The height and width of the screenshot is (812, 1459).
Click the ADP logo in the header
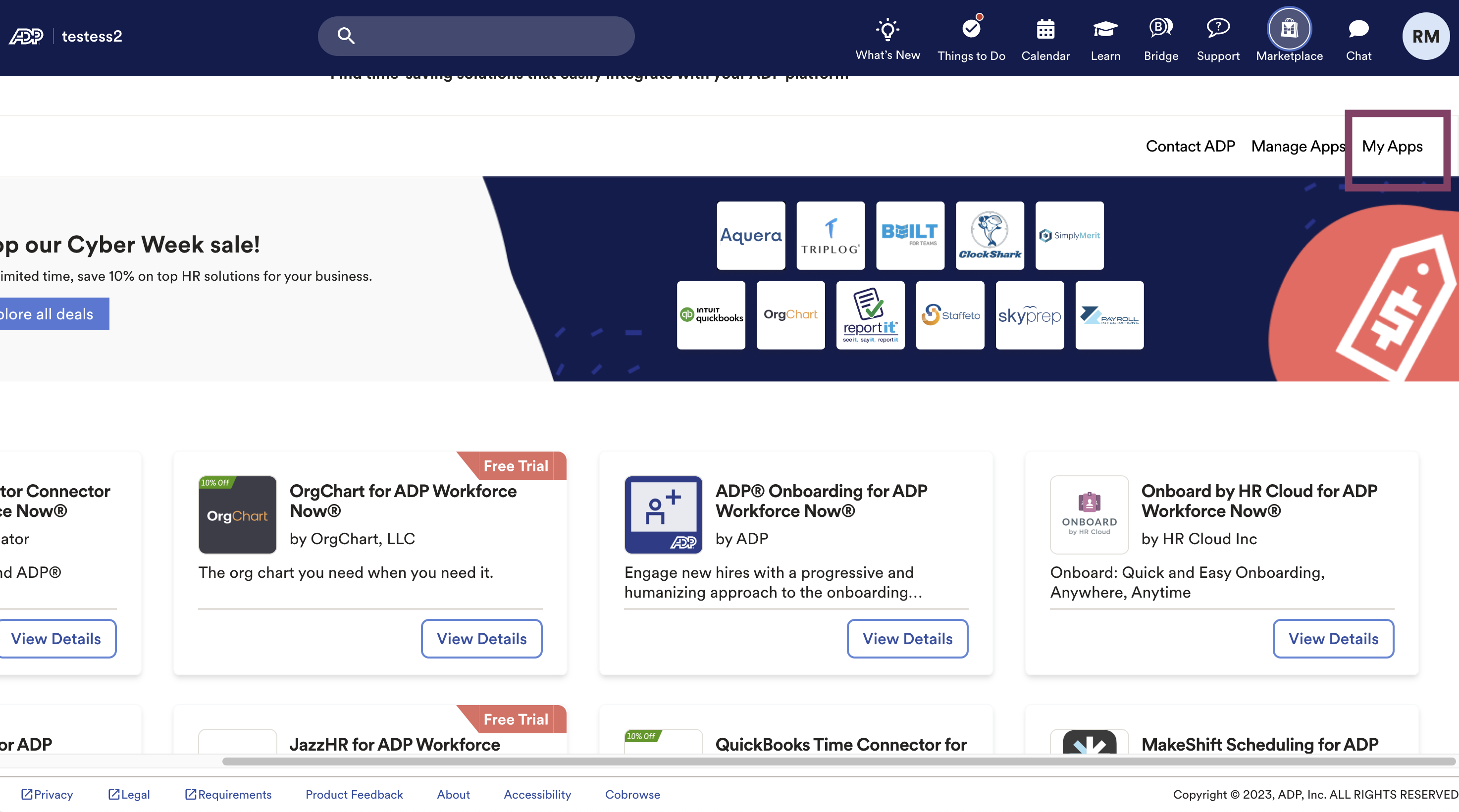[x=26, y=36]
